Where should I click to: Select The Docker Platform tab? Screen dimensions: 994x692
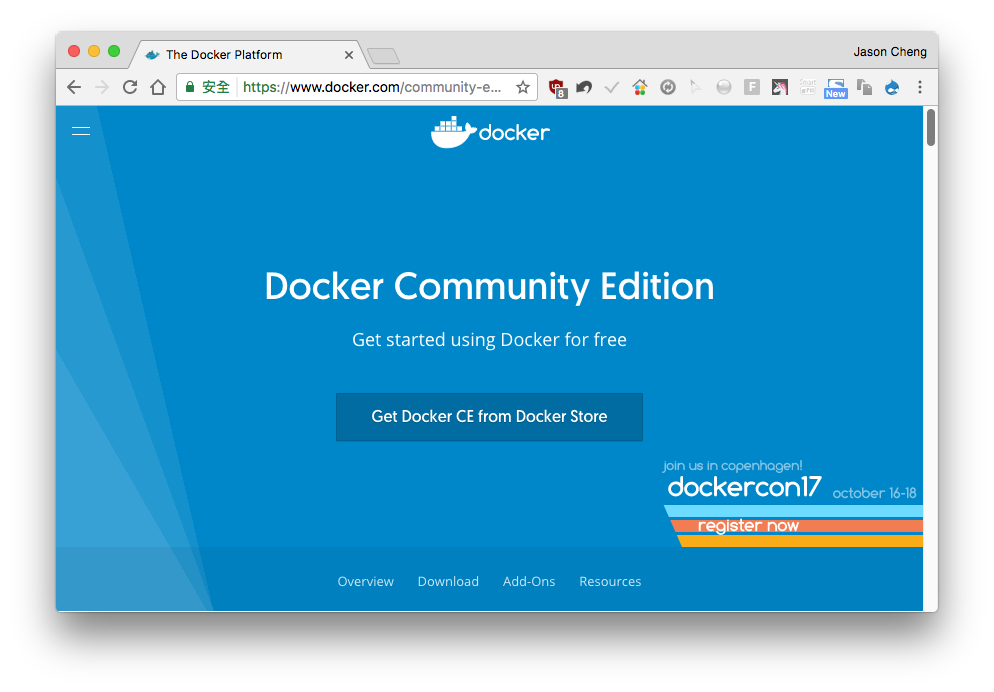pos(247,54)
